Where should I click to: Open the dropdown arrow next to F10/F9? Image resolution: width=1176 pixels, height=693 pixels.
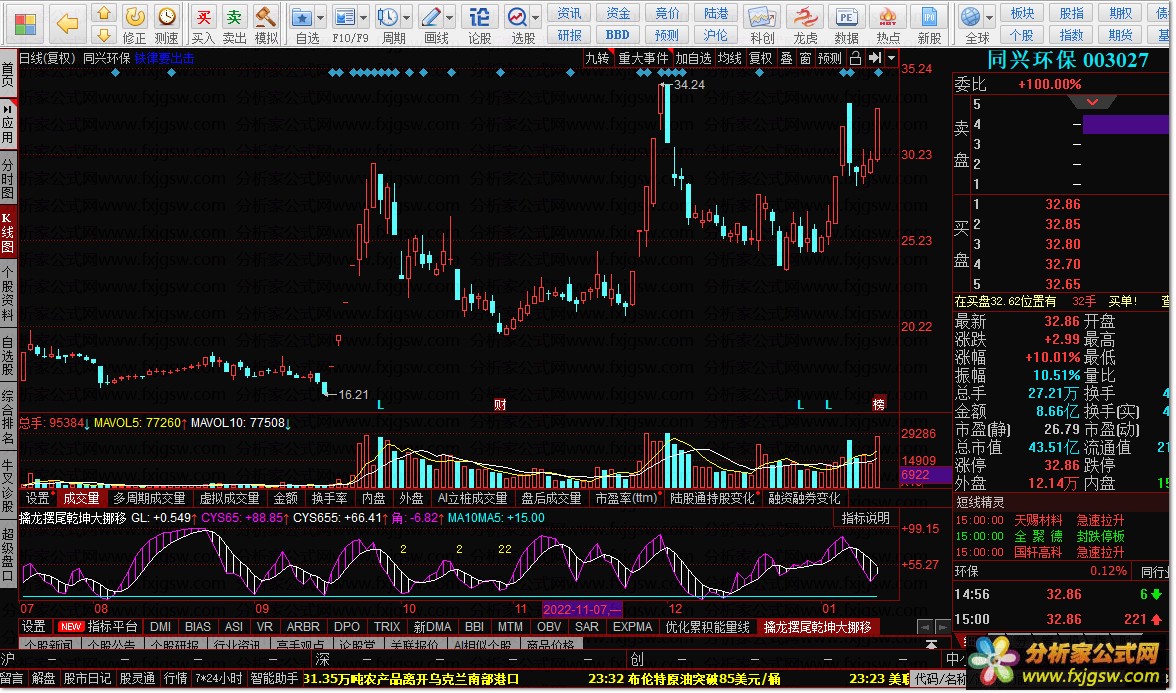click(x=364, y=17)
